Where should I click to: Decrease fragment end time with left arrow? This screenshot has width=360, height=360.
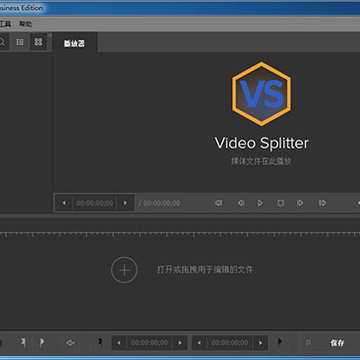tap(199, 343)
